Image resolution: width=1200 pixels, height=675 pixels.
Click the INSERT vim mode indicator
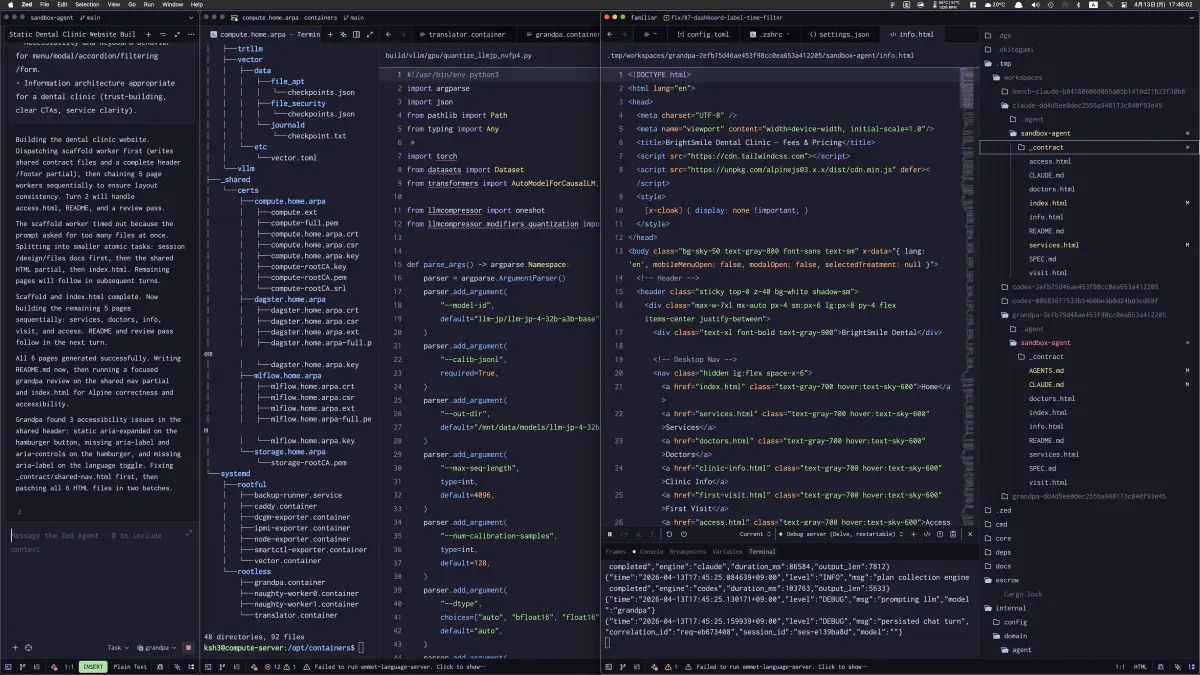(93, 667)
